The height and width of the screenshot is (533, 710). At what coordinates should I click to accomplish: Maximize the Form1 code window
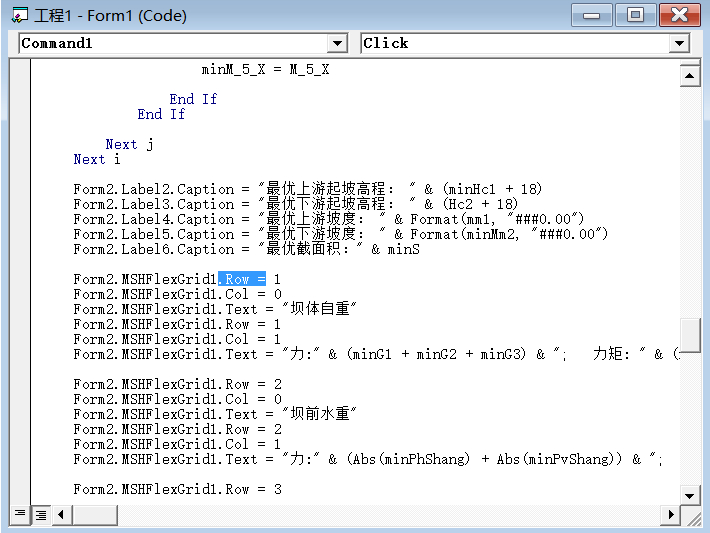[635, 15]
